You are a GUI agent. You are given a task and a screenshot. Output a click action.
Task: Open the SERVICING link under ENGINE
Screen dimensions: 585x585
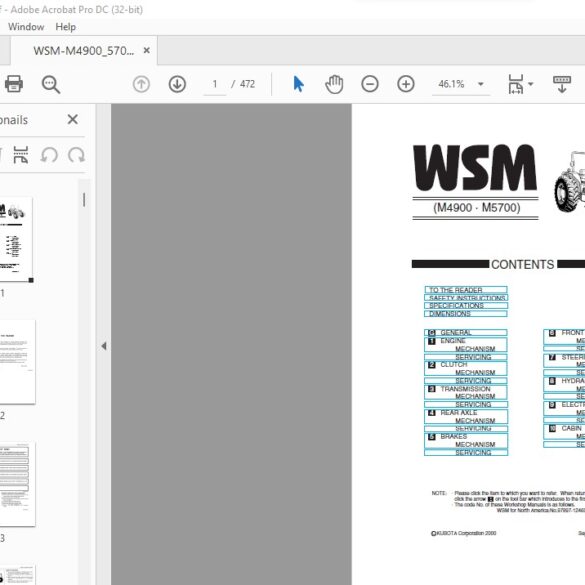(466, 357)
